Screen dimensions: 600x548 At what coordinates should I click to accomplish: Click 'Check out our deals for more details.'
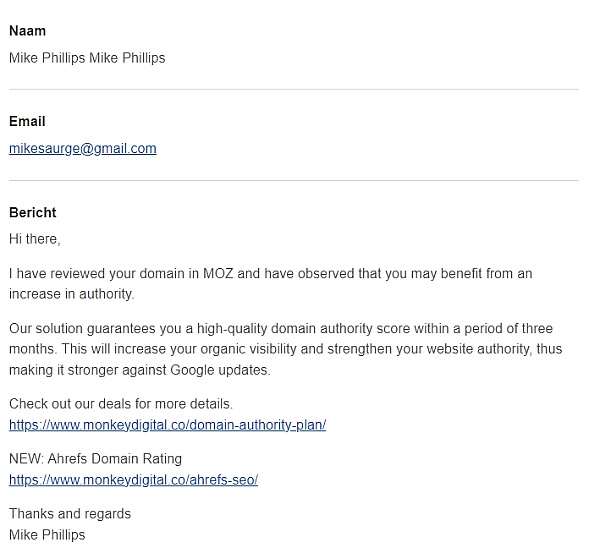pyautogui.click(x=121, y=404)
